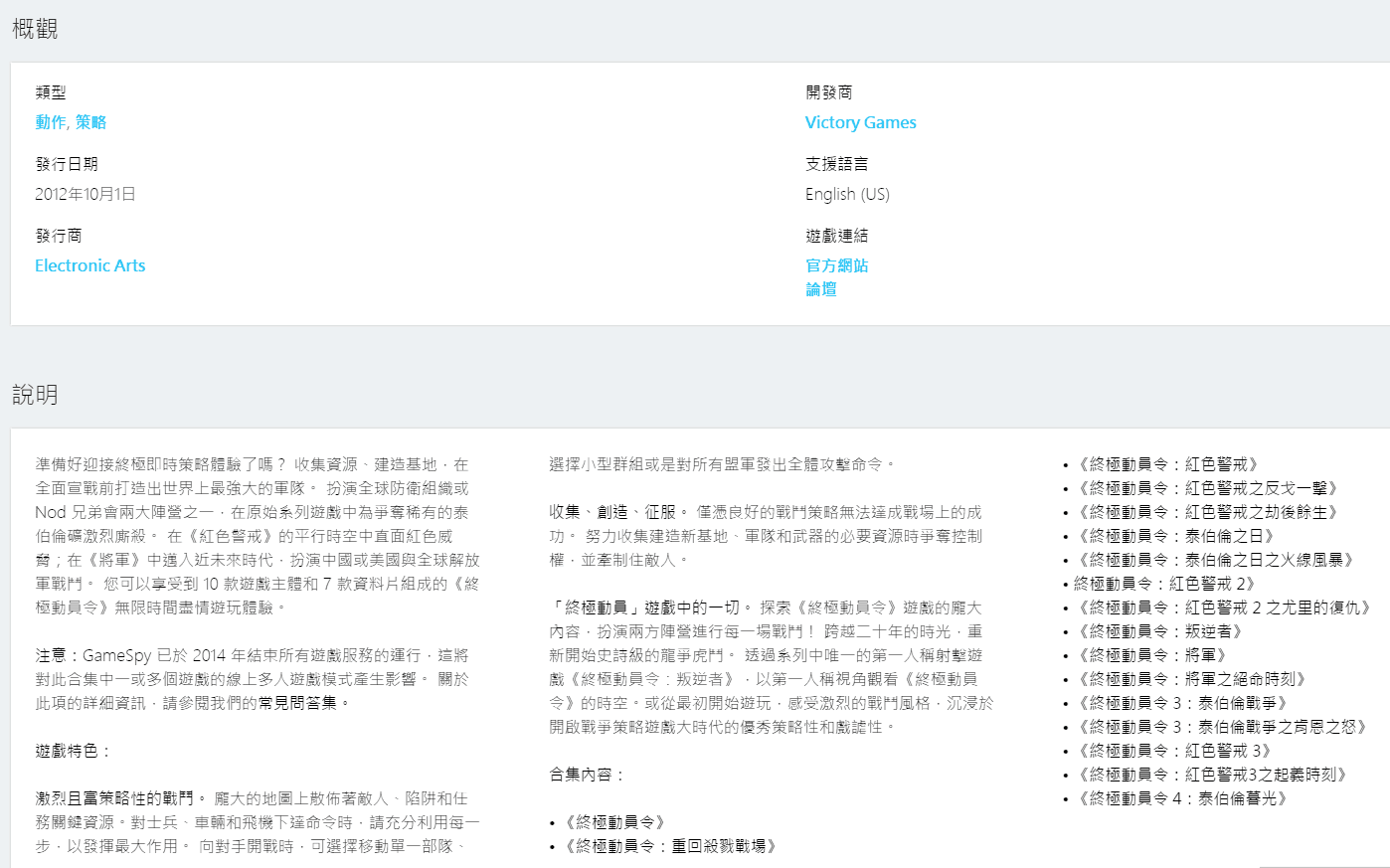Click the 概觀 section heading

(35, 29)
